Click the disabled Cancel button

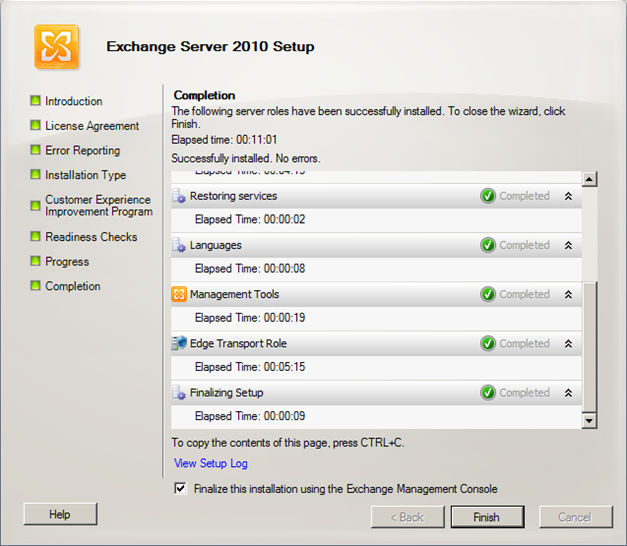click(x=575, y=517)
